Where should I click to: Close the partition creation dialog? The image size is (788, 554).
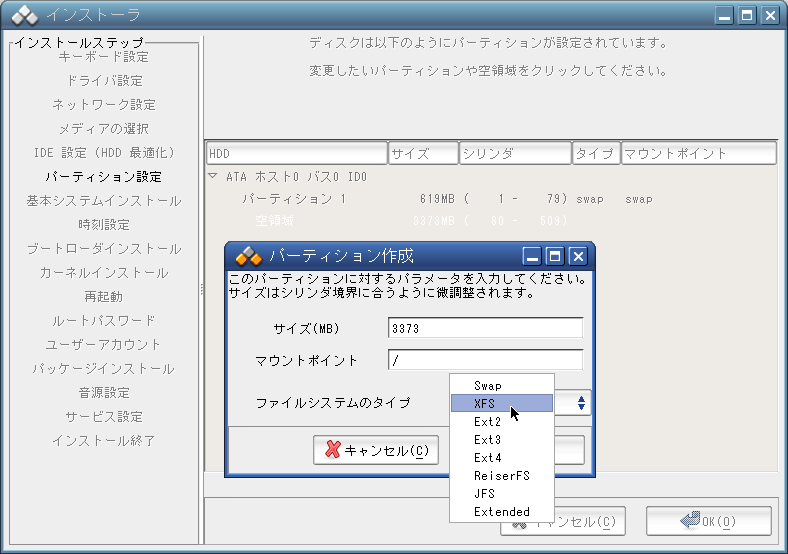pos(577,256)
